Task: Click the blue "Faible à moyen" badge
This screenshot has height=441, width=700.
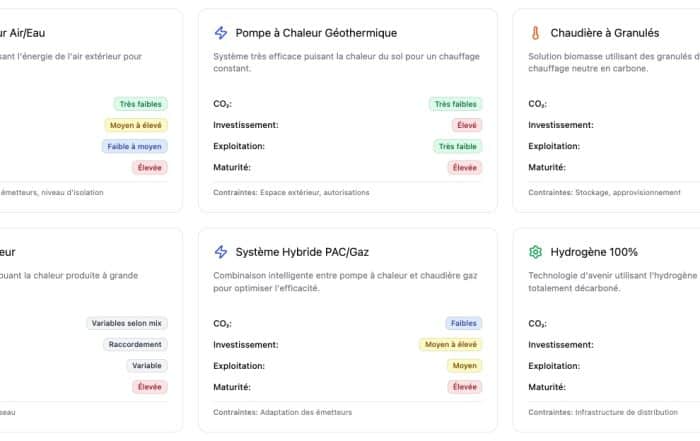Action: [x=135, y=146]
